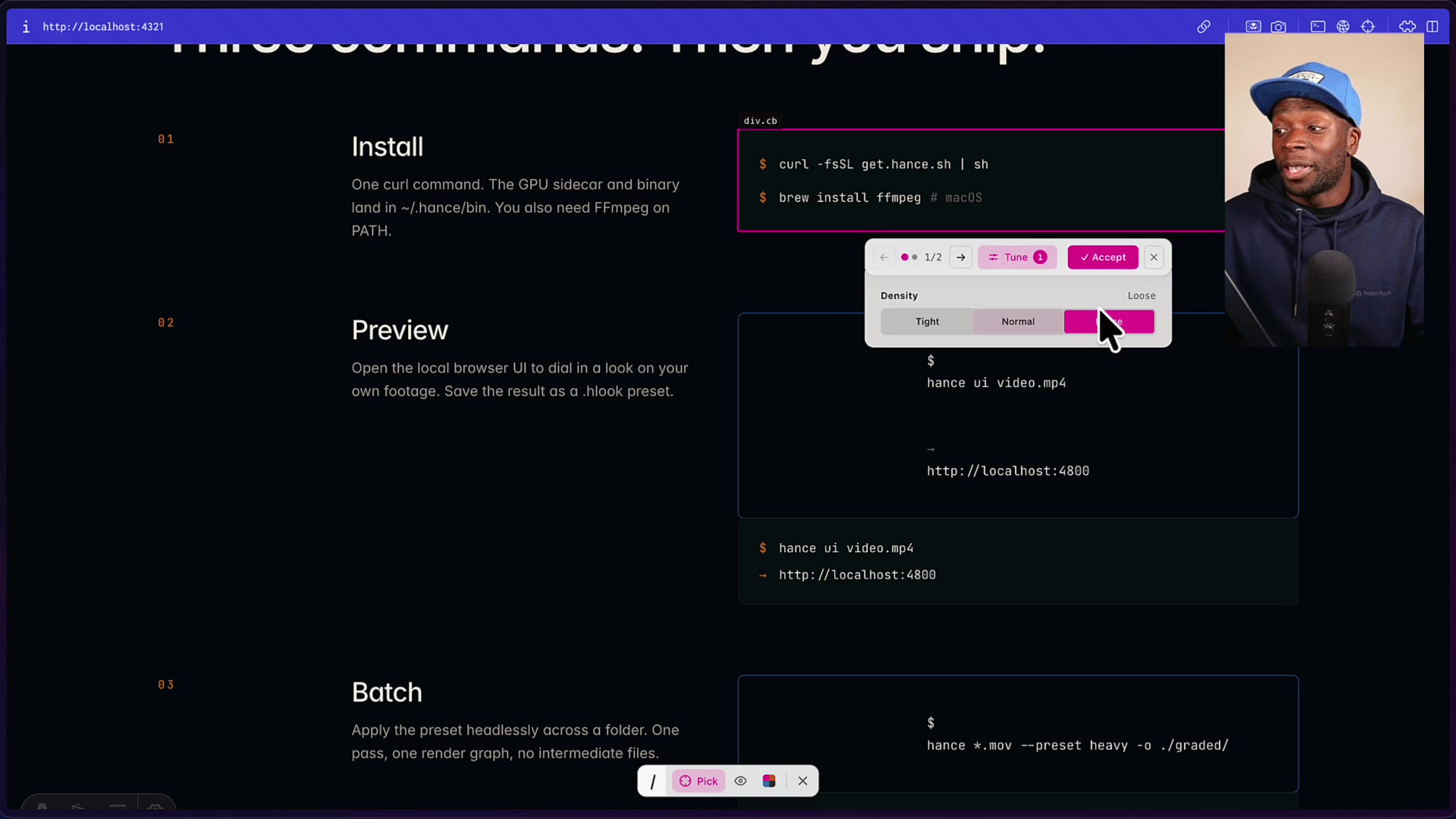Click the Install heading

(388, 147)
